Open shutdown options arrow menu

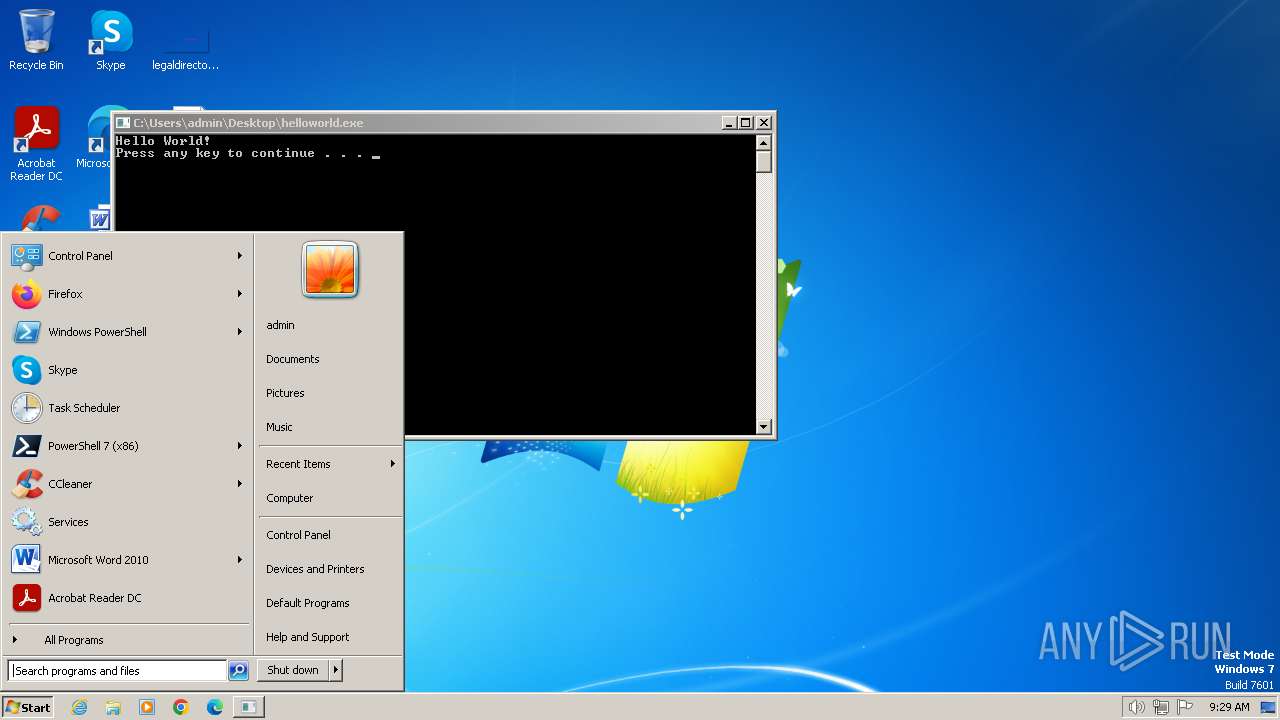(336, 670)
